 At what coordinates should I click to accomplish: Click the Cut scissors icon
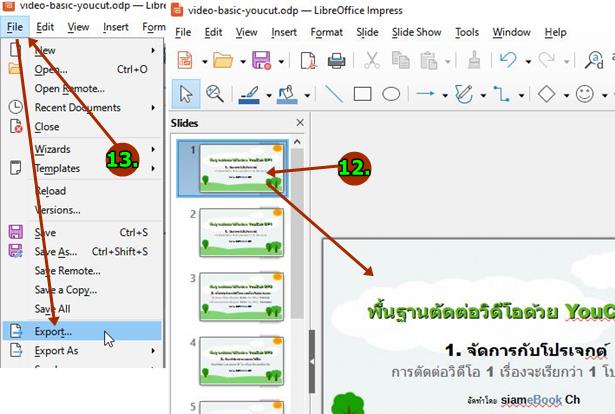372,61
